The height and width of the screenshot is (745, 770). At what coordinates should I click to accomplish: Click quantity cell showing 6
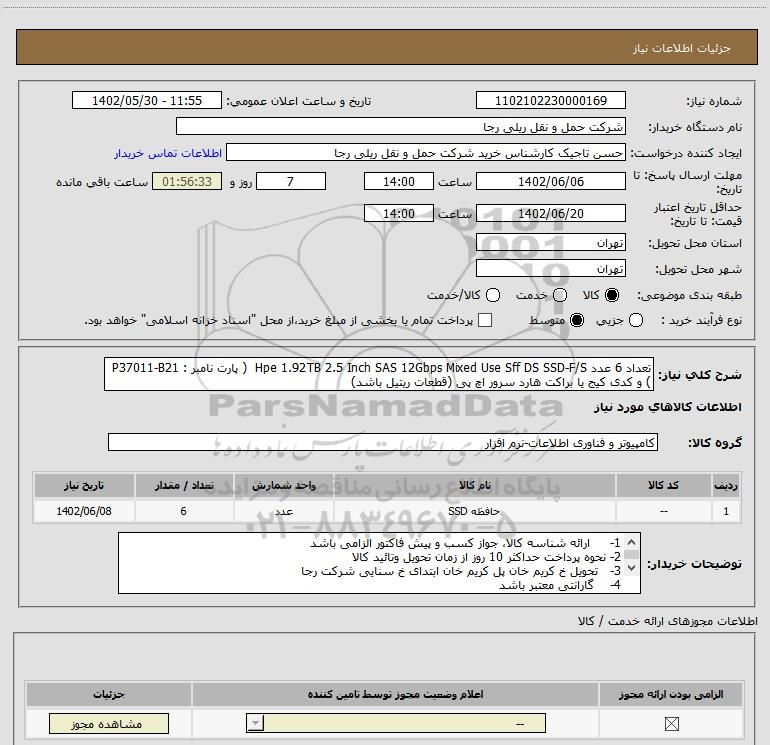184,511
